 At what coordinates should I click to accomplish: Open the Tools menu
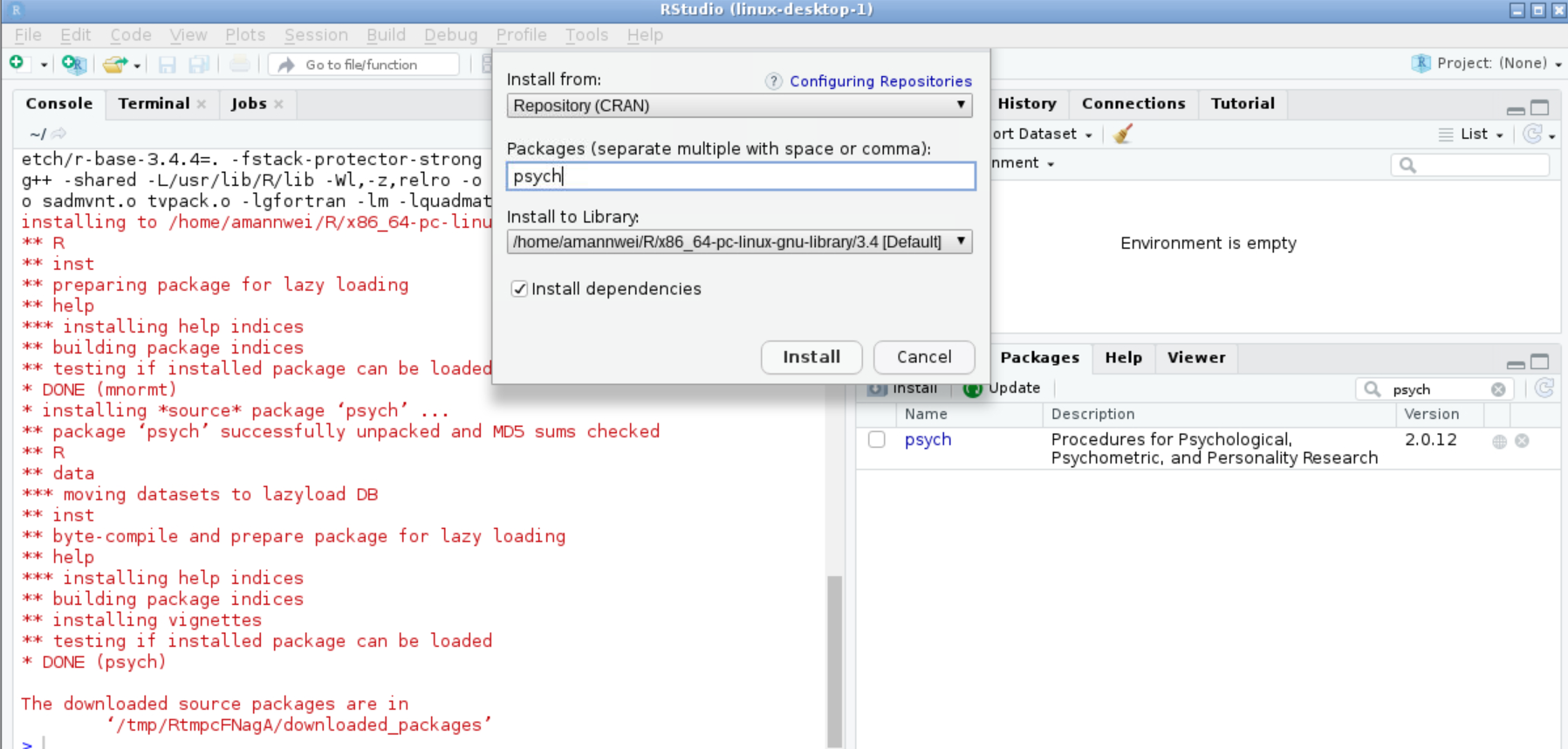(x=586, y=35)
